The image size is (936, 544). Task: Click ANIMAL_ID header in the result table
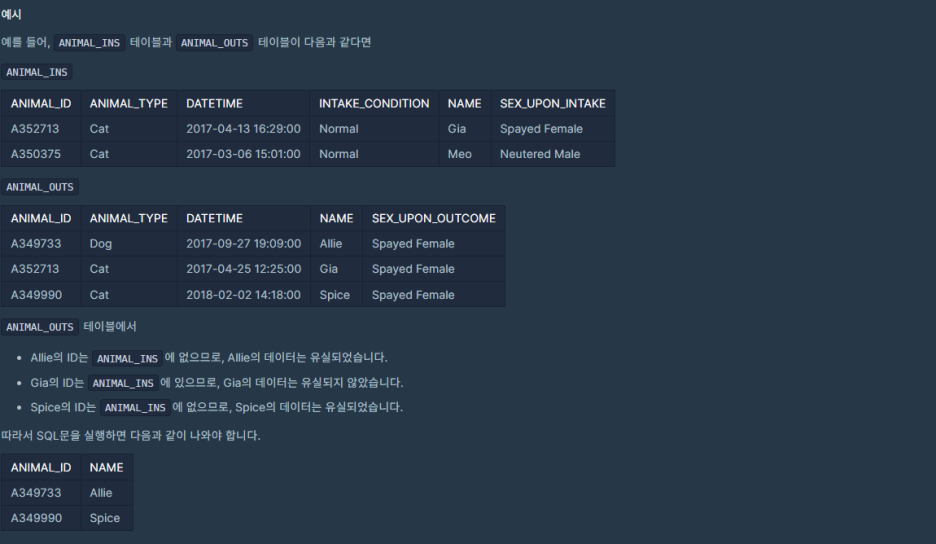pyautogui.click(x=41, y=468)
